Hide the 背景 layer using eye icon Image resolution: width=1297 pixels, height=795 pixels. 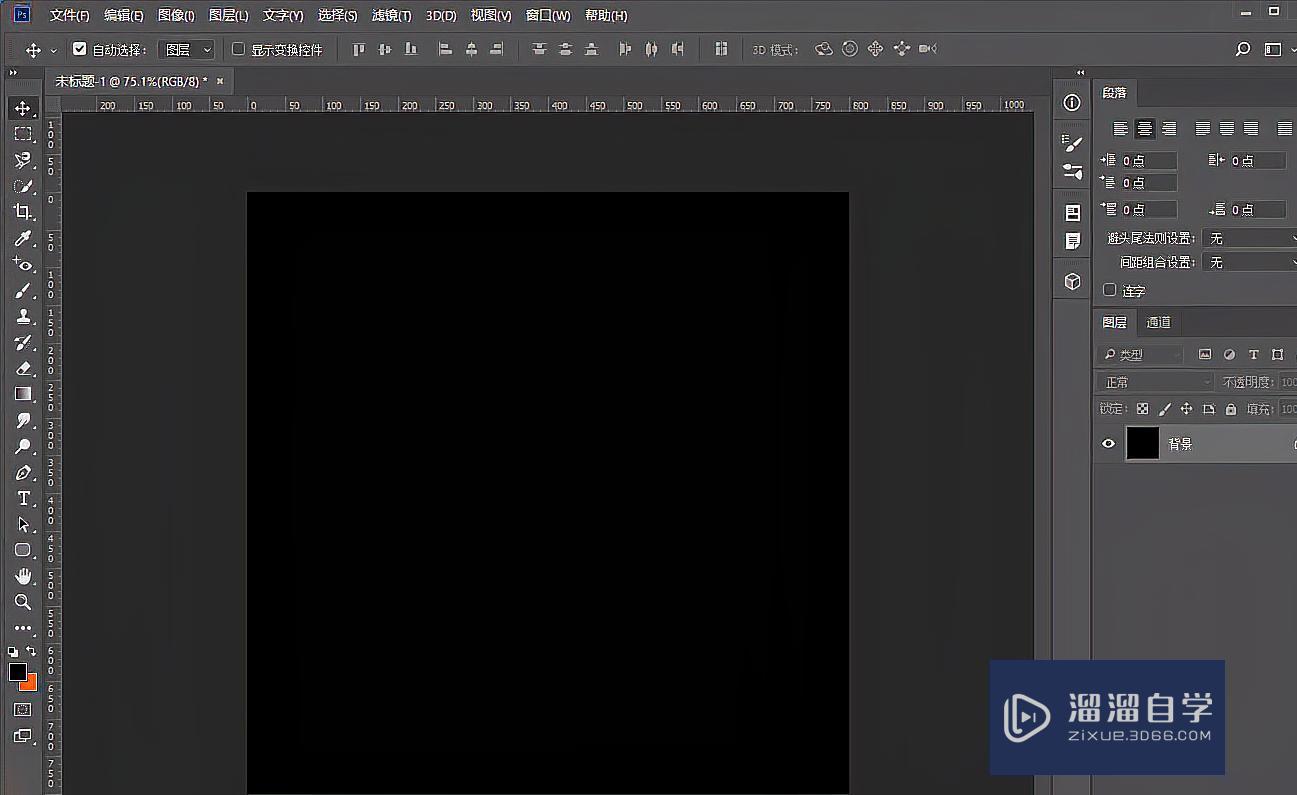tap(1108, 444)
